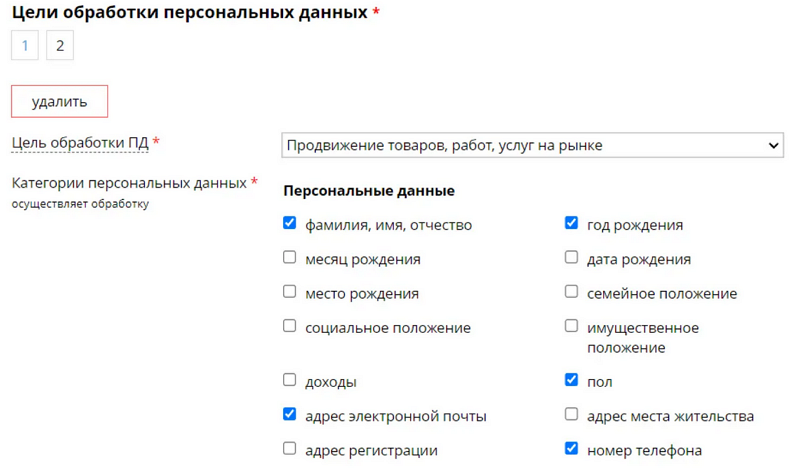Click the dropdown arrow of purpose selector
Viewport: 800px width, 470px height.
pos(773,146)
